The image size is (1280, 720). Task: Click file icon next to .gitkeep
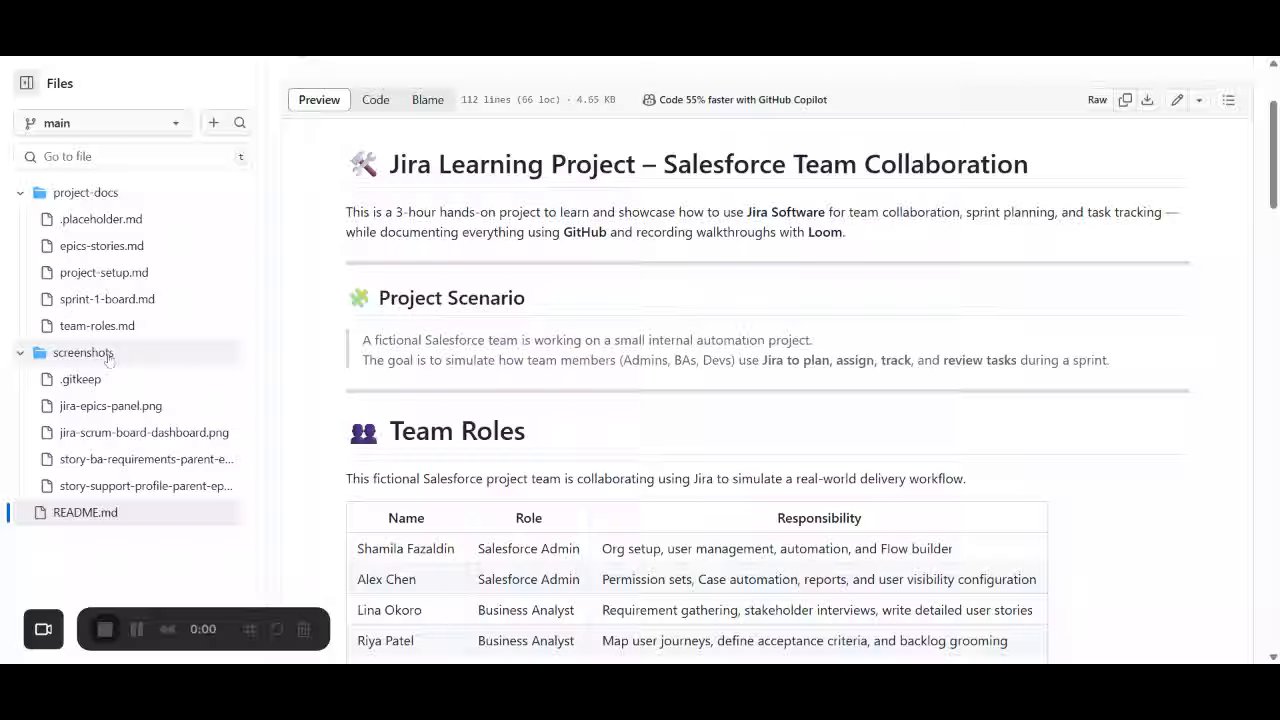pos(47,379)
